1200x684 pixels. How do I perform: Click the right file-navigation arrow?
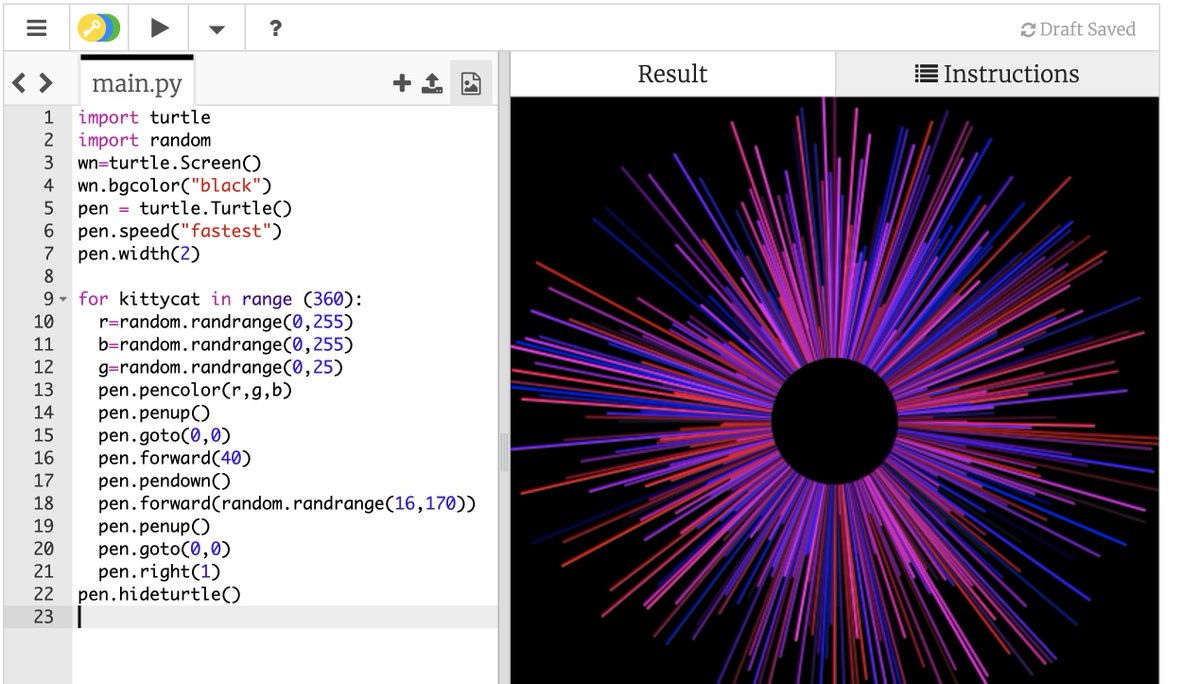coord(44,83)
